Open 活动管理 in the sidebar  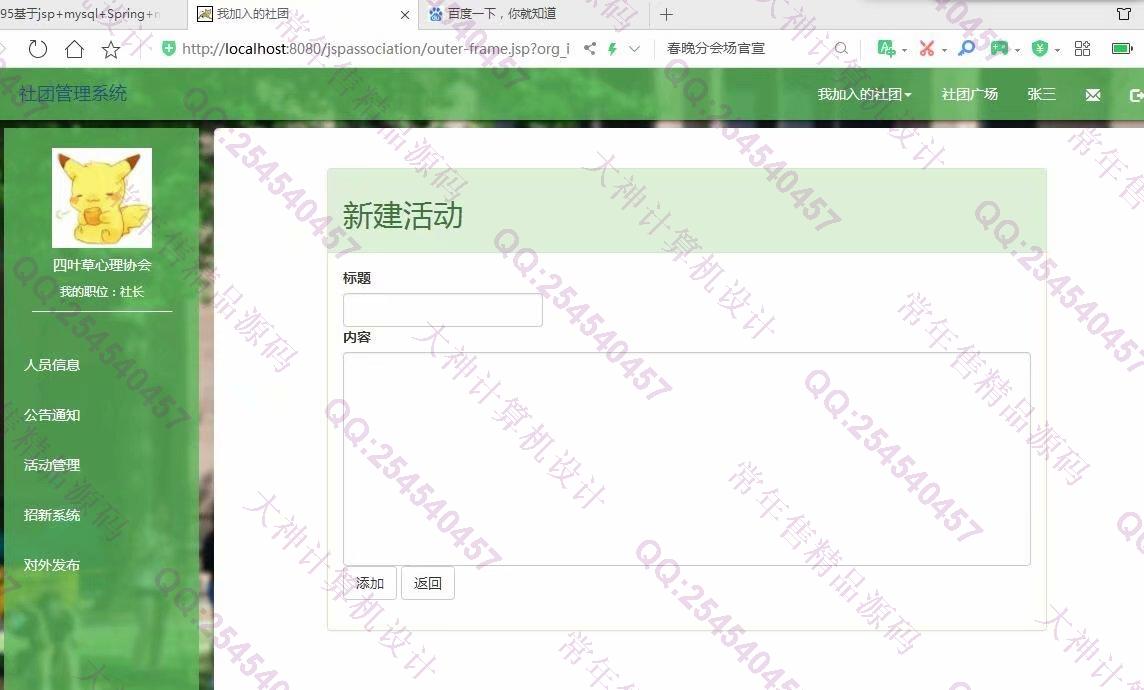click(x=52, y=465)
